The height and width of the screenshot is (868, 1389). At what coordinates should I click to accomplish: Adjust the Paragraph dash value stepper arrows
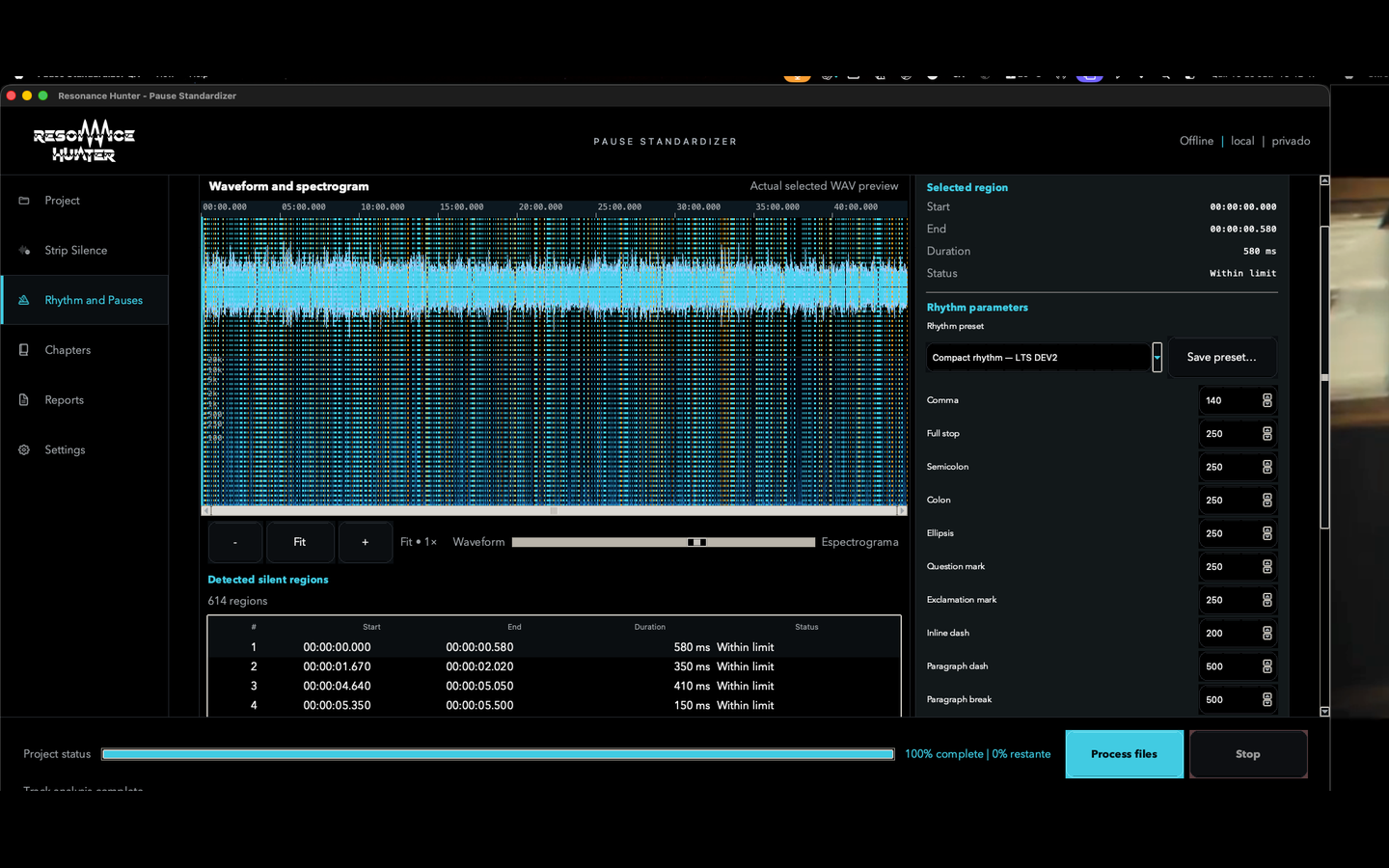pyautogui.click(x=1267, y=666)
